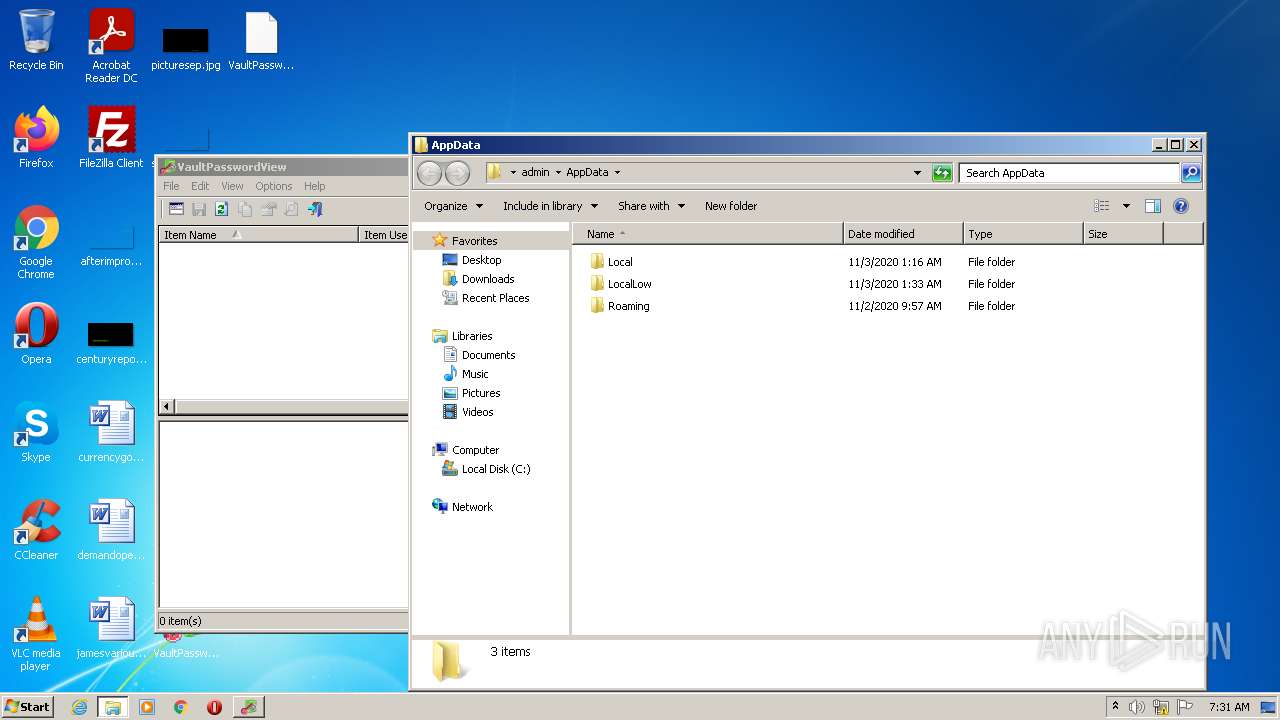Click the Back arrow in Explorer
This screenshot has width=1280, height=720.
point(429,173)
